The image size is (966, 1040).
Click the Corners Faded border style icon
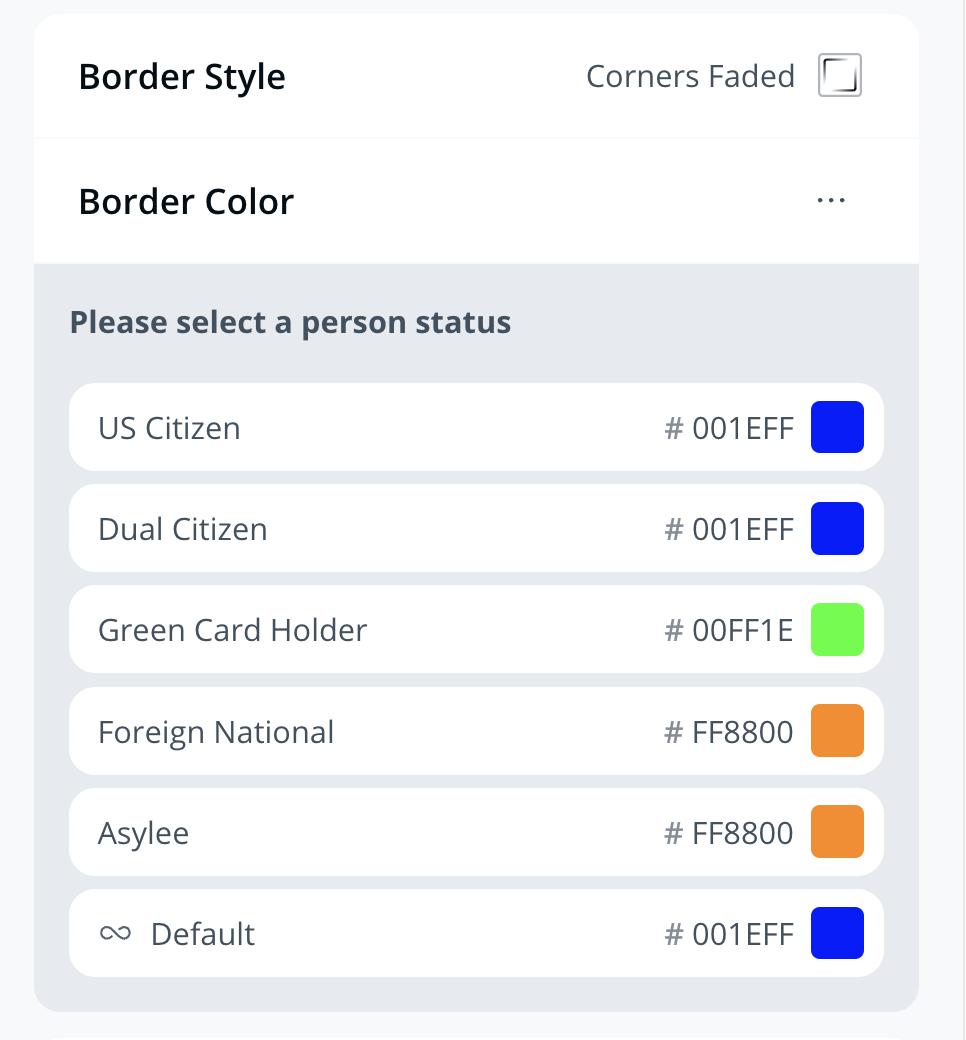[840, 76]
